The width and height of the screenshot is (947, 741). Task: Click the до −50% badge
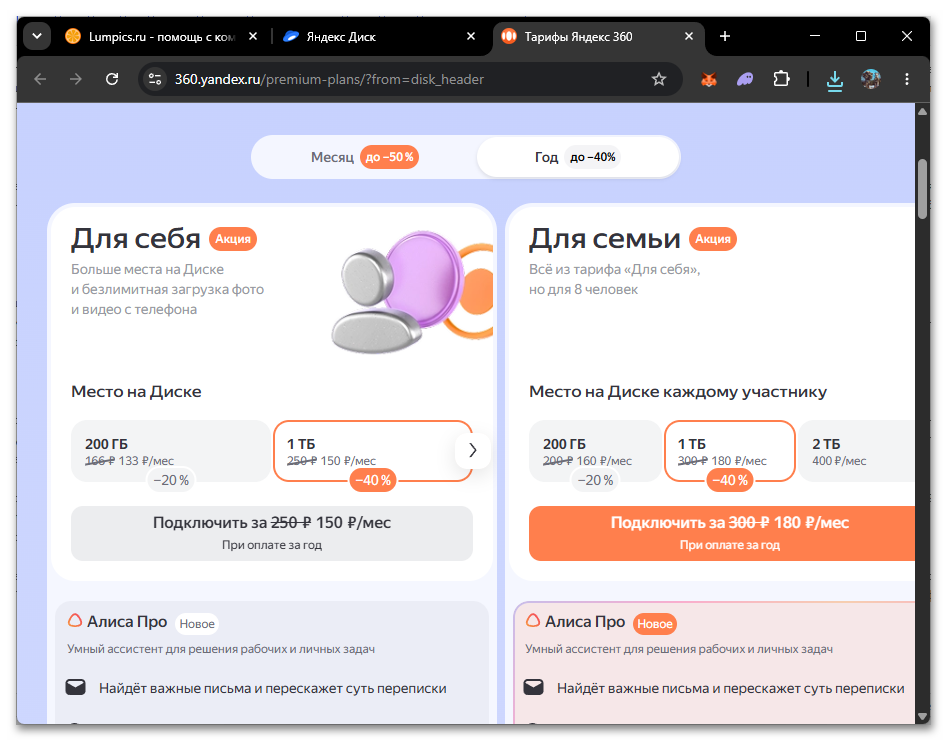coord(390,157)
